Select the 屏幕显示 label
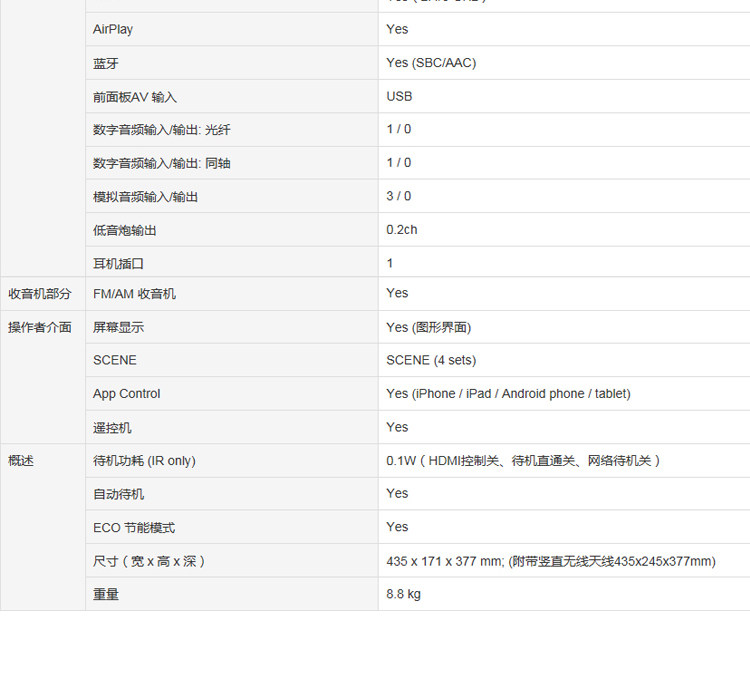 [x=118, y=327]
